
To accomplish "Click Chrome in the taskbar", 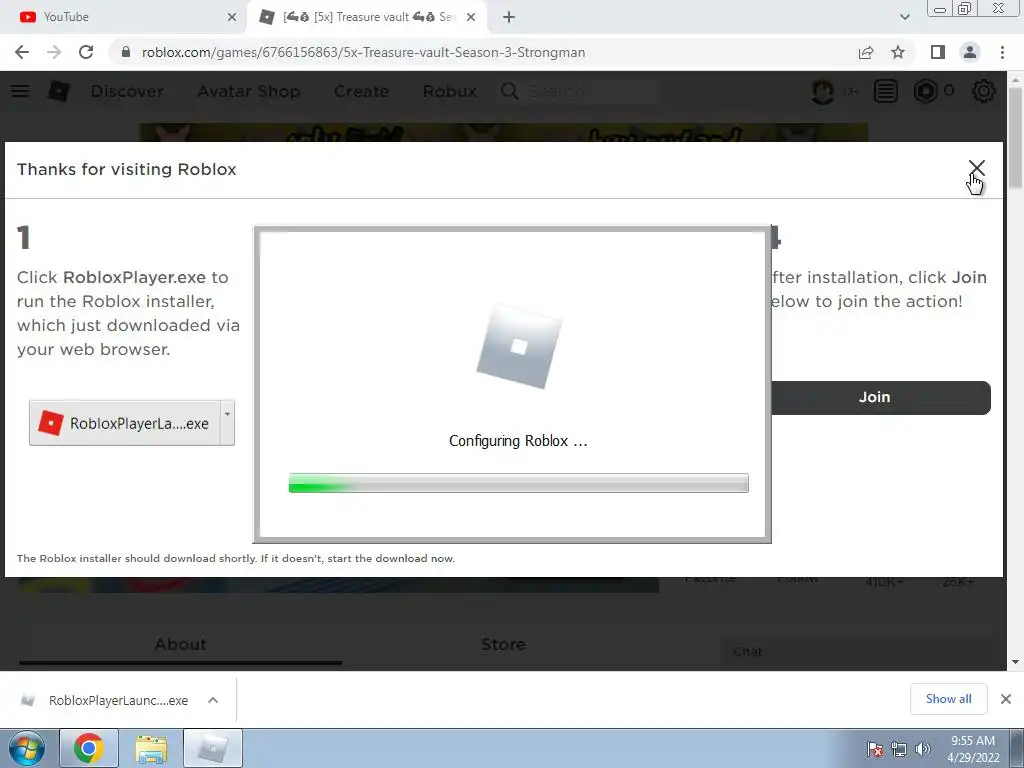I will coord(89,748).
